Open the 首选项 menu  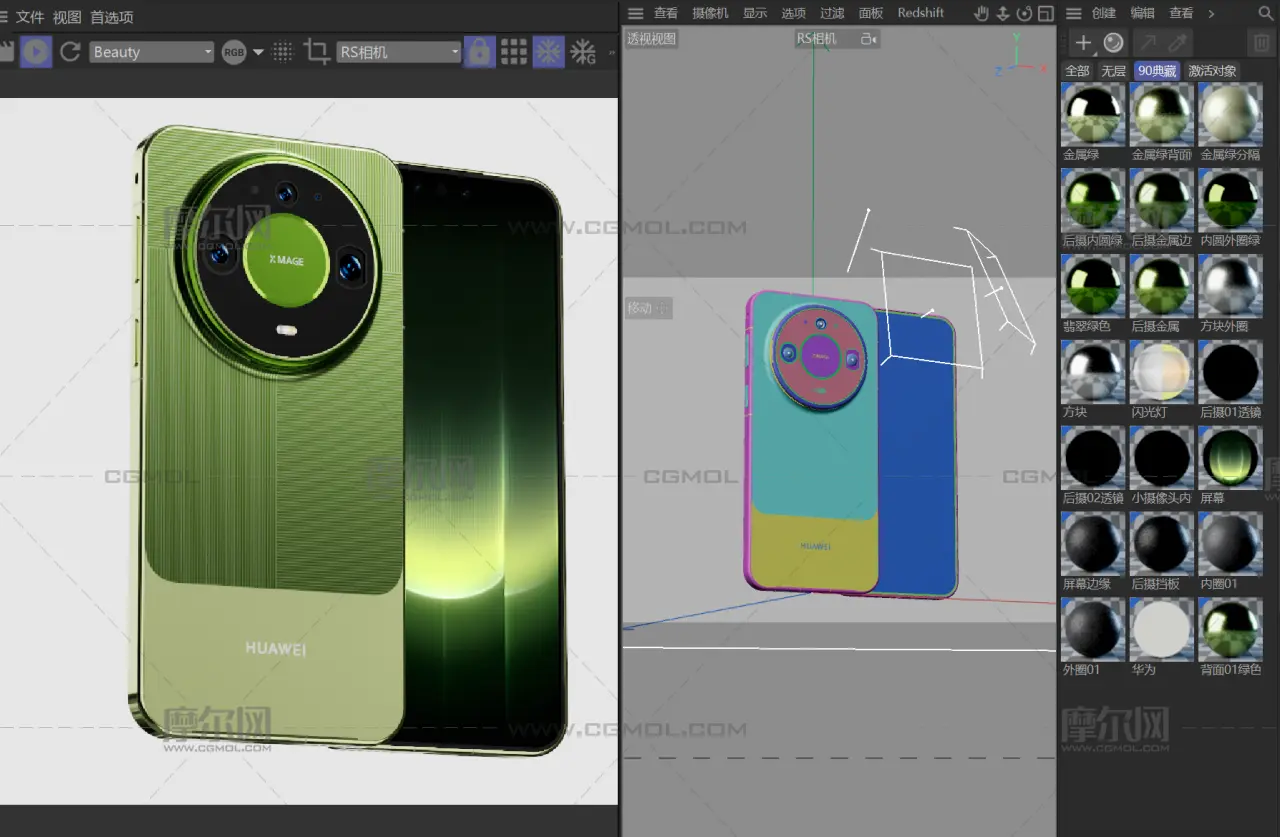[x=111, y=17]
